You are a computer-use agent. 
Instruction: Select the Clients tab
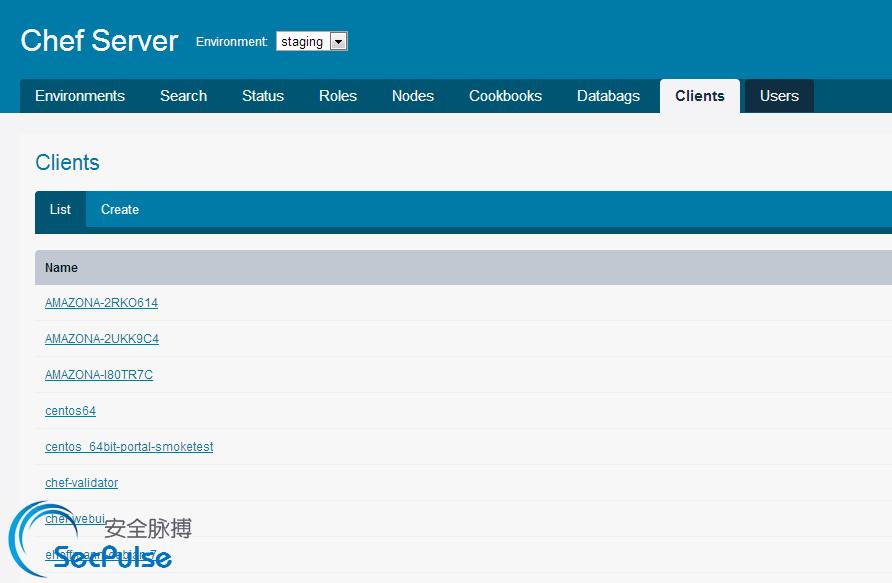click(x=700, y=96)
